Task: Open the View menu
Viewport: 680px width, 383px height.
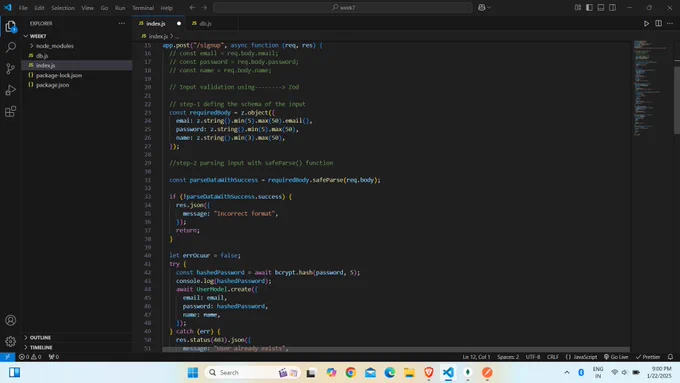Action: 88,8
